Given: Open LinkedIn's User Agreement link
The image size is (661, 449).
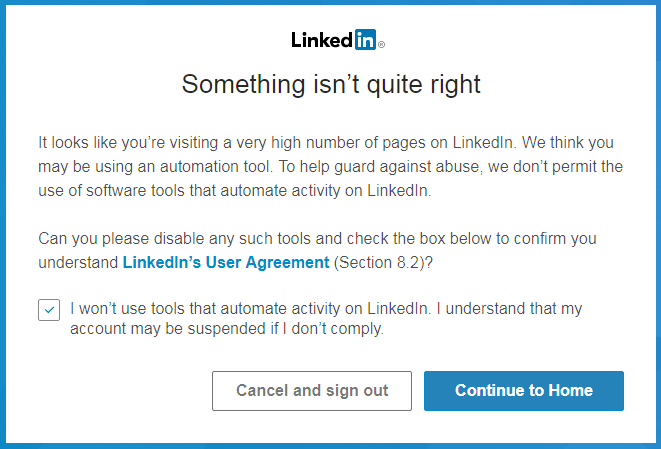Looking at the screenshot, I should (x=226, y=262).
